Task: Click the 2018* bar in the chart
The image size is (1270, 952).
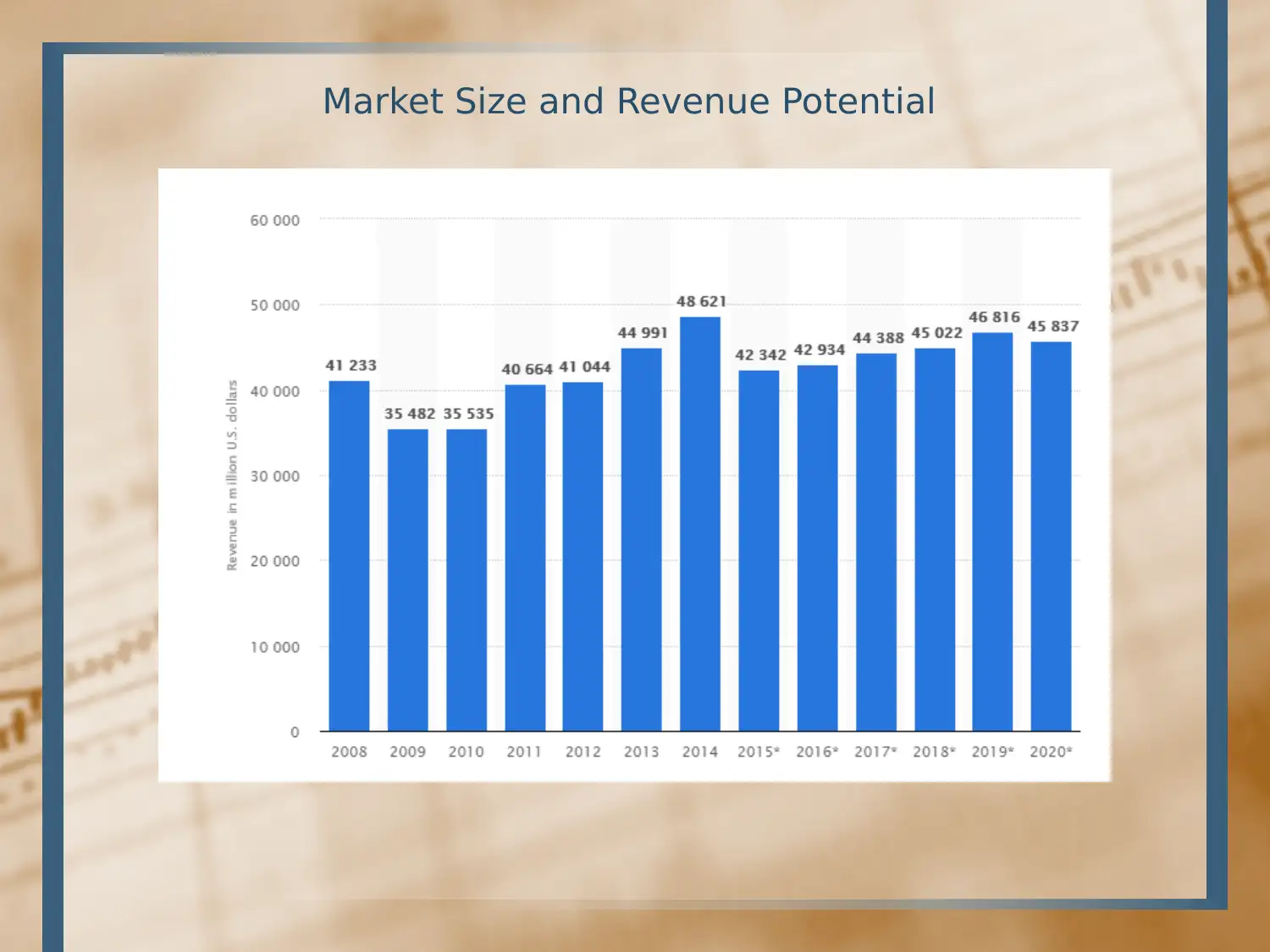Action: (935, 540)
